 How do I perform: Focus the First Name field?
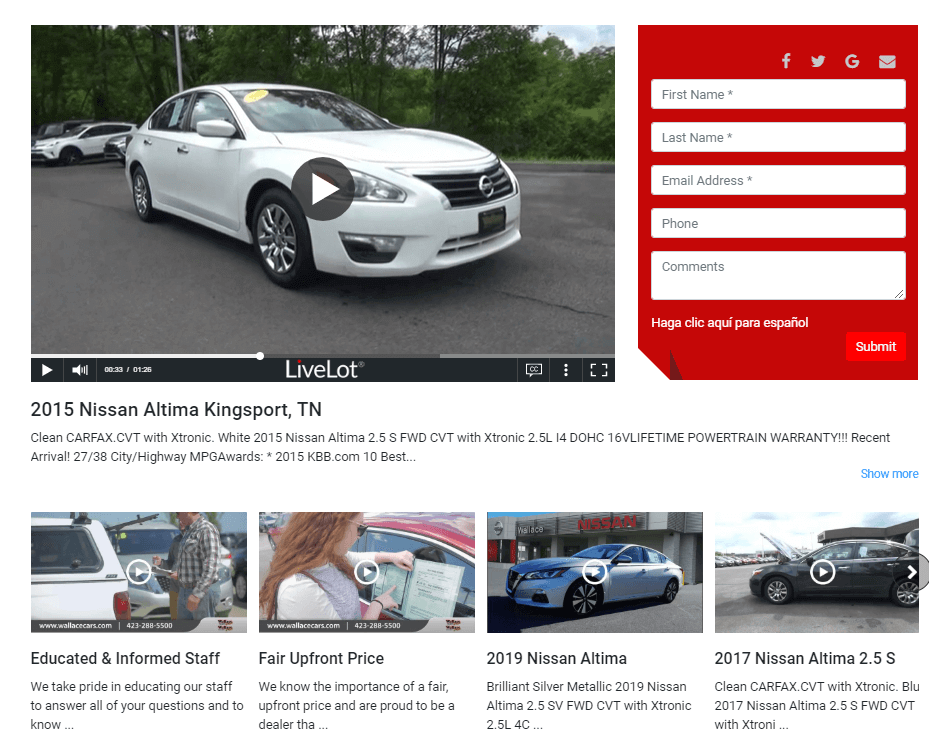[778, 94]
